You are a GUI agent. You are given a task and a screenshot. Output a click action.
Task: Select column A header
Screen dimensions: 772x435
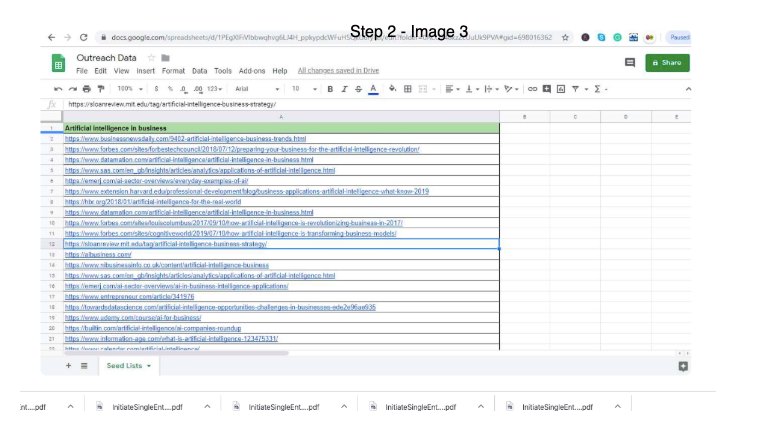(281, 117)
